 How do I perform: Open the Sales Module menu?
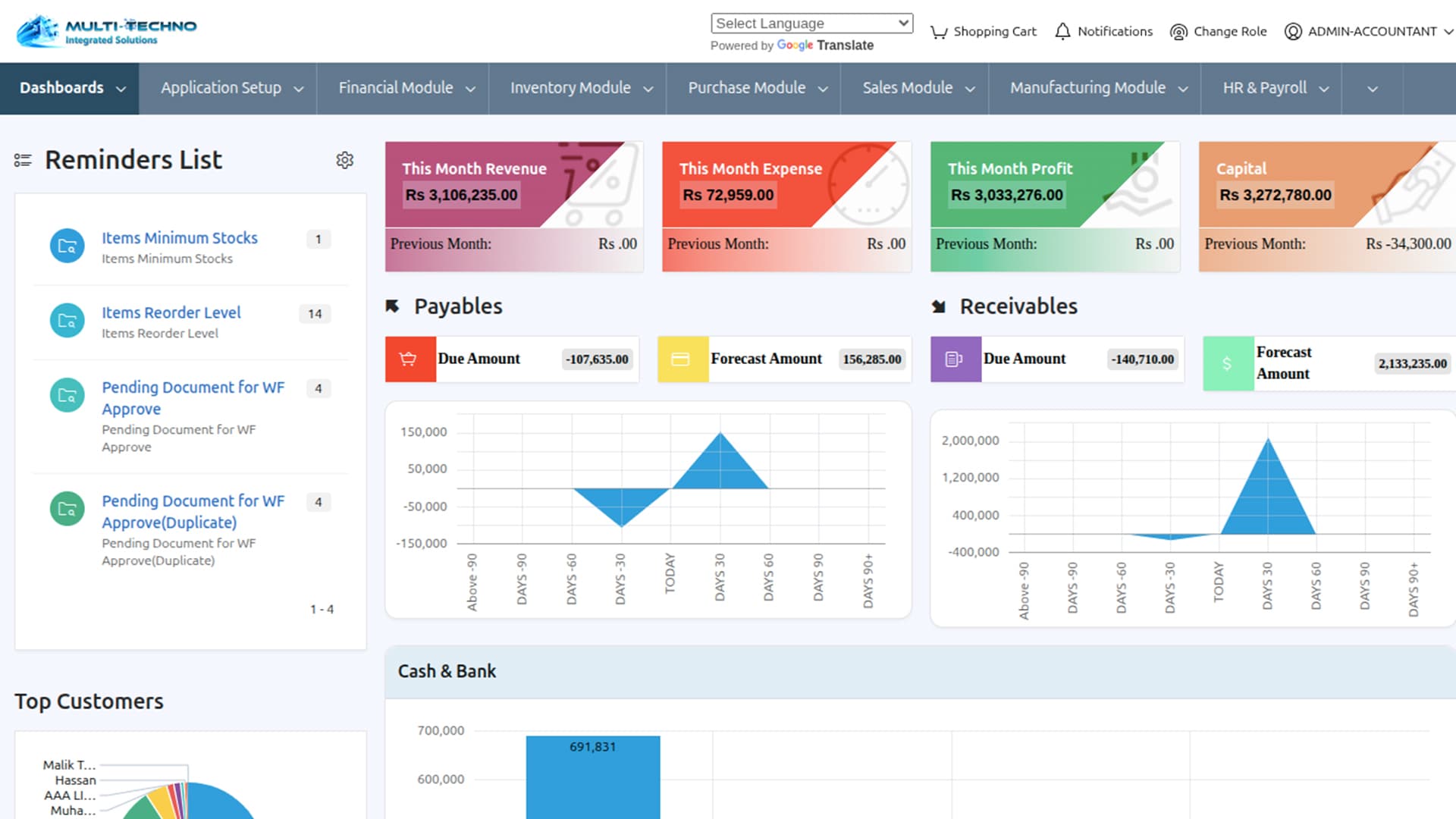point(918,88)
